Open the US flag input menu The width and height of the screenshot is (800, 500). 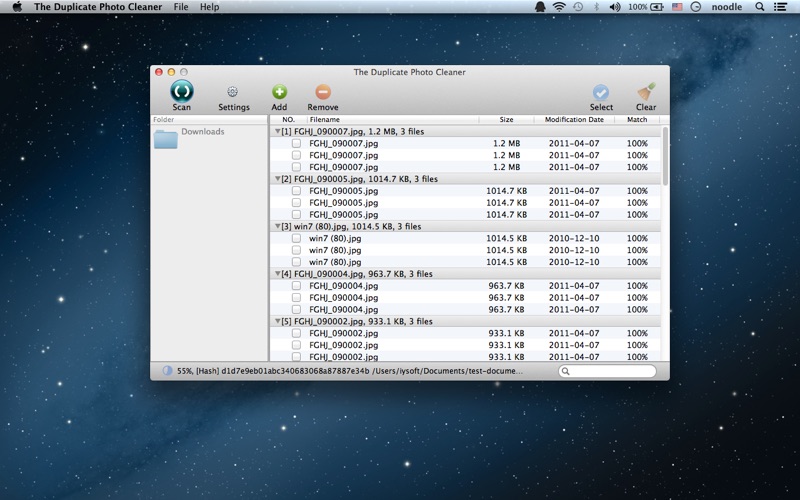pyautogui.click(x=677, y=7)
